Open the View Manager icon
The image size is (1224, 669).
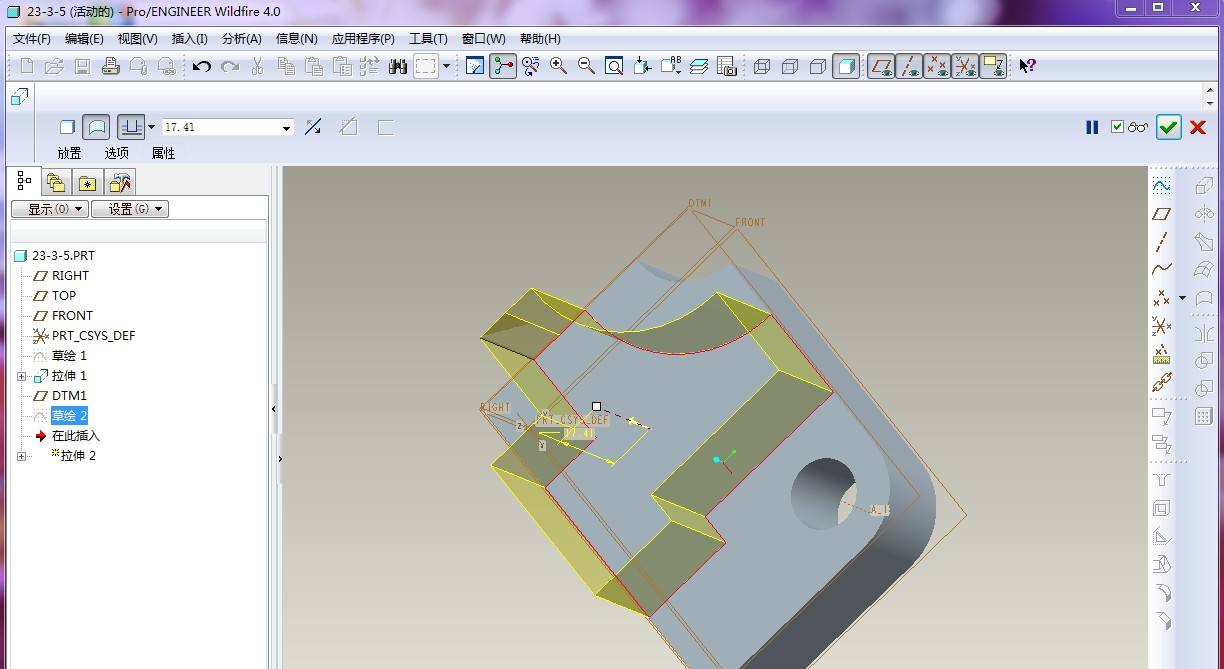[x=727, y=66]
